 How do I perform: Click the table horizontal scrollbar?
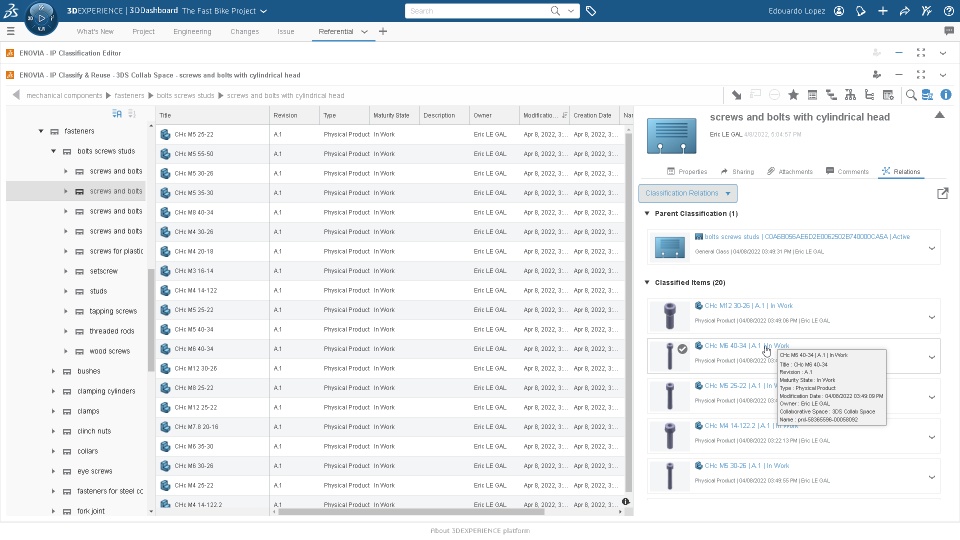click(411, 512)
